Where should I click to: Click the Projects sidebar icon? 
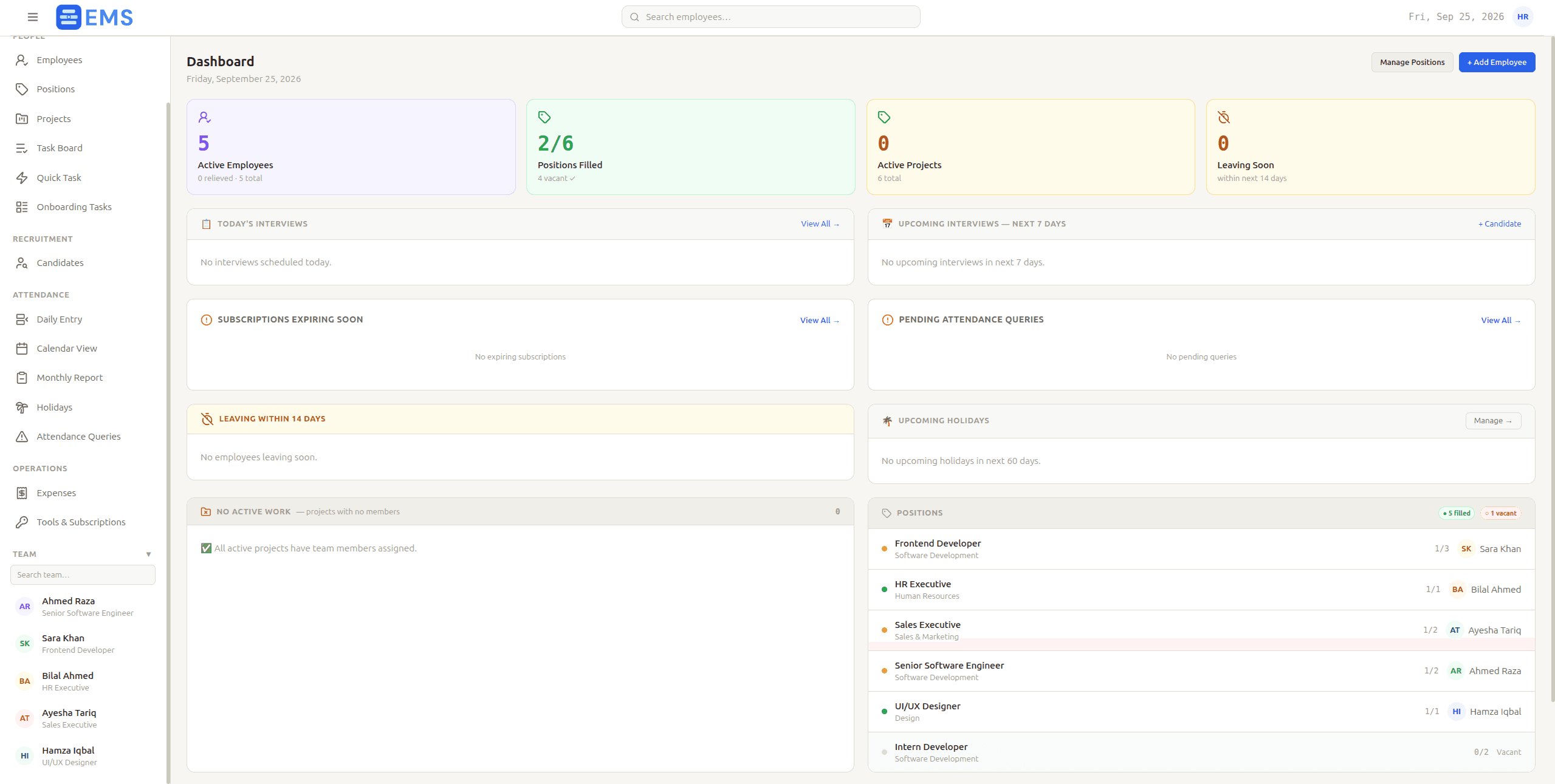[22, 119]
